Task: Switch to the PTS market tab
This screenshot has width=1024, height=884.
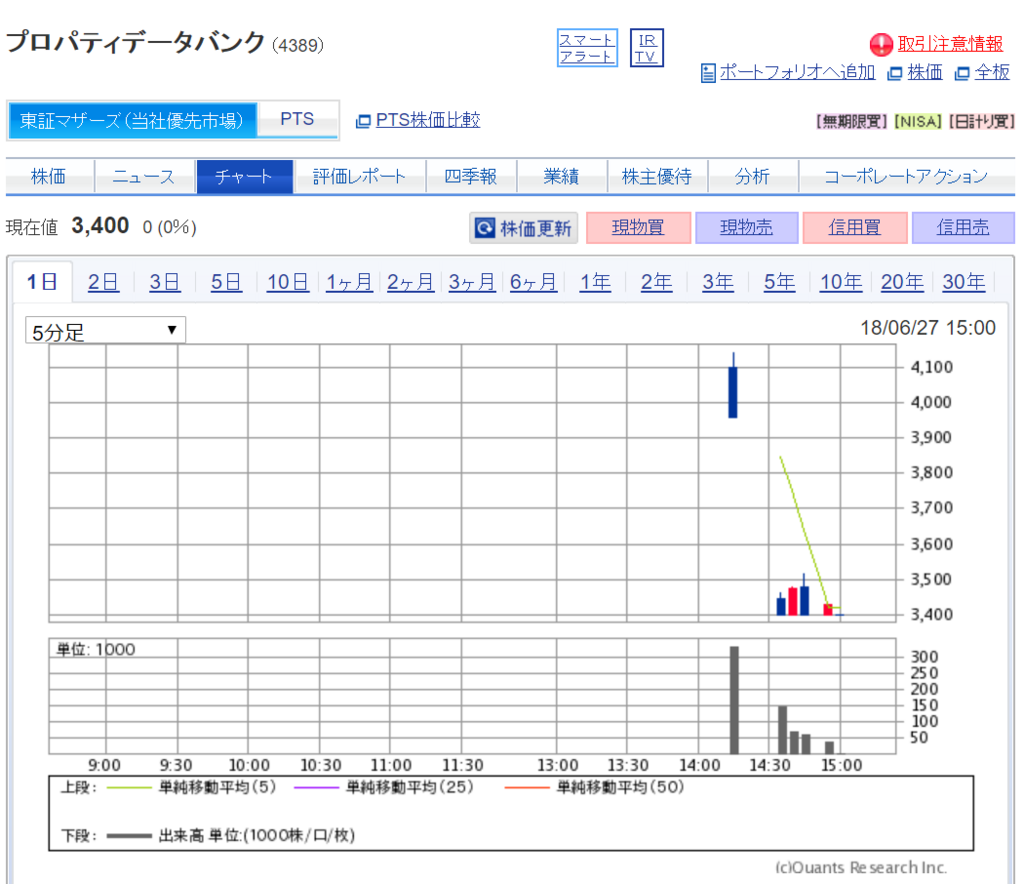Action: click(297, 119)
